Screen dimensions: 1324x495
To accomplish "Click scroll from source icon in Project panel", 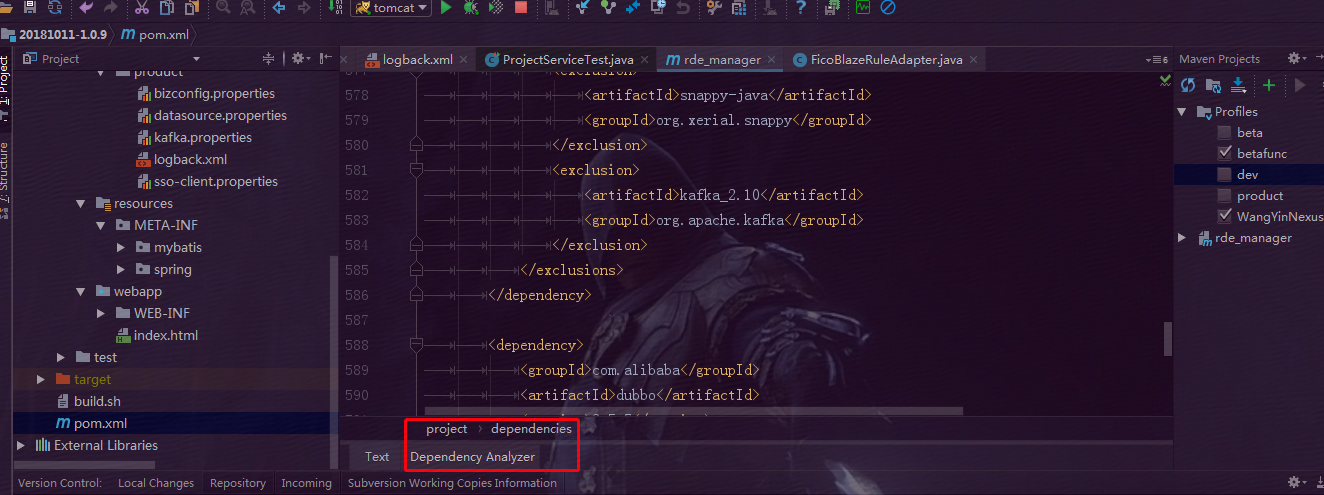I will point(268,59).
